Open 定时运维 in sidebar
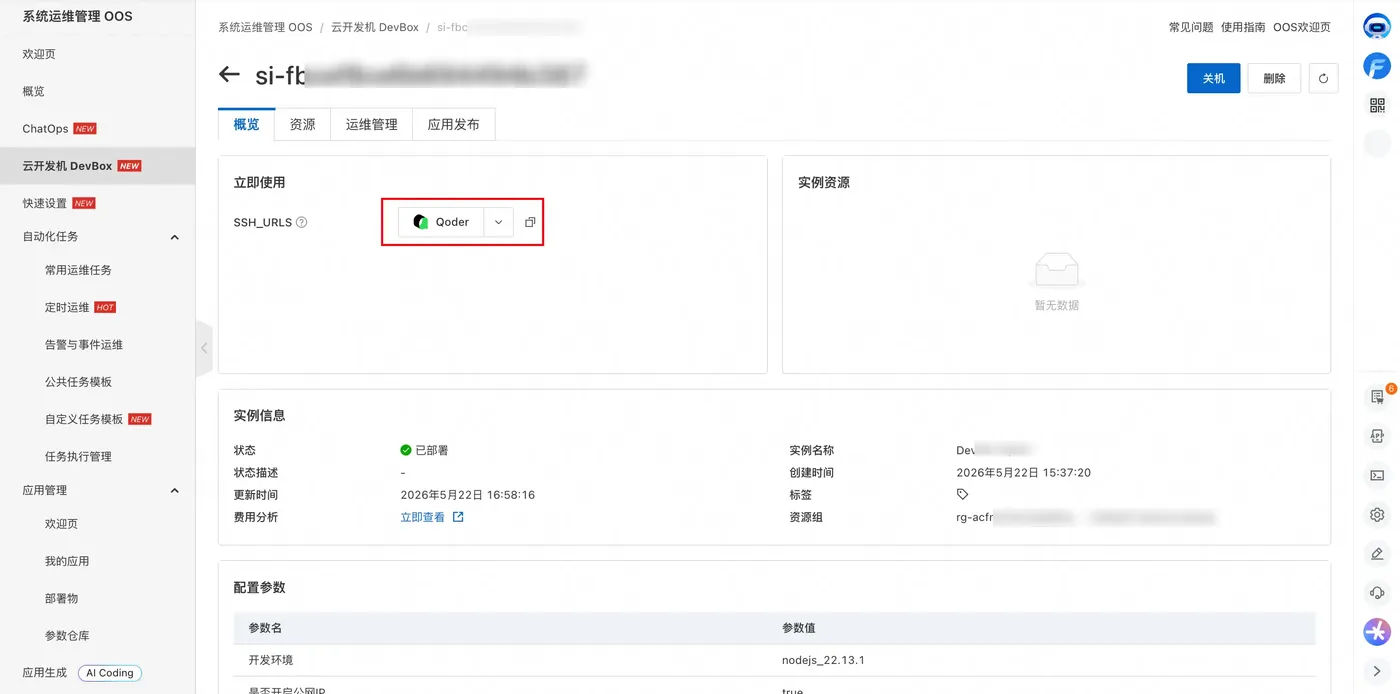 point(67,307)
